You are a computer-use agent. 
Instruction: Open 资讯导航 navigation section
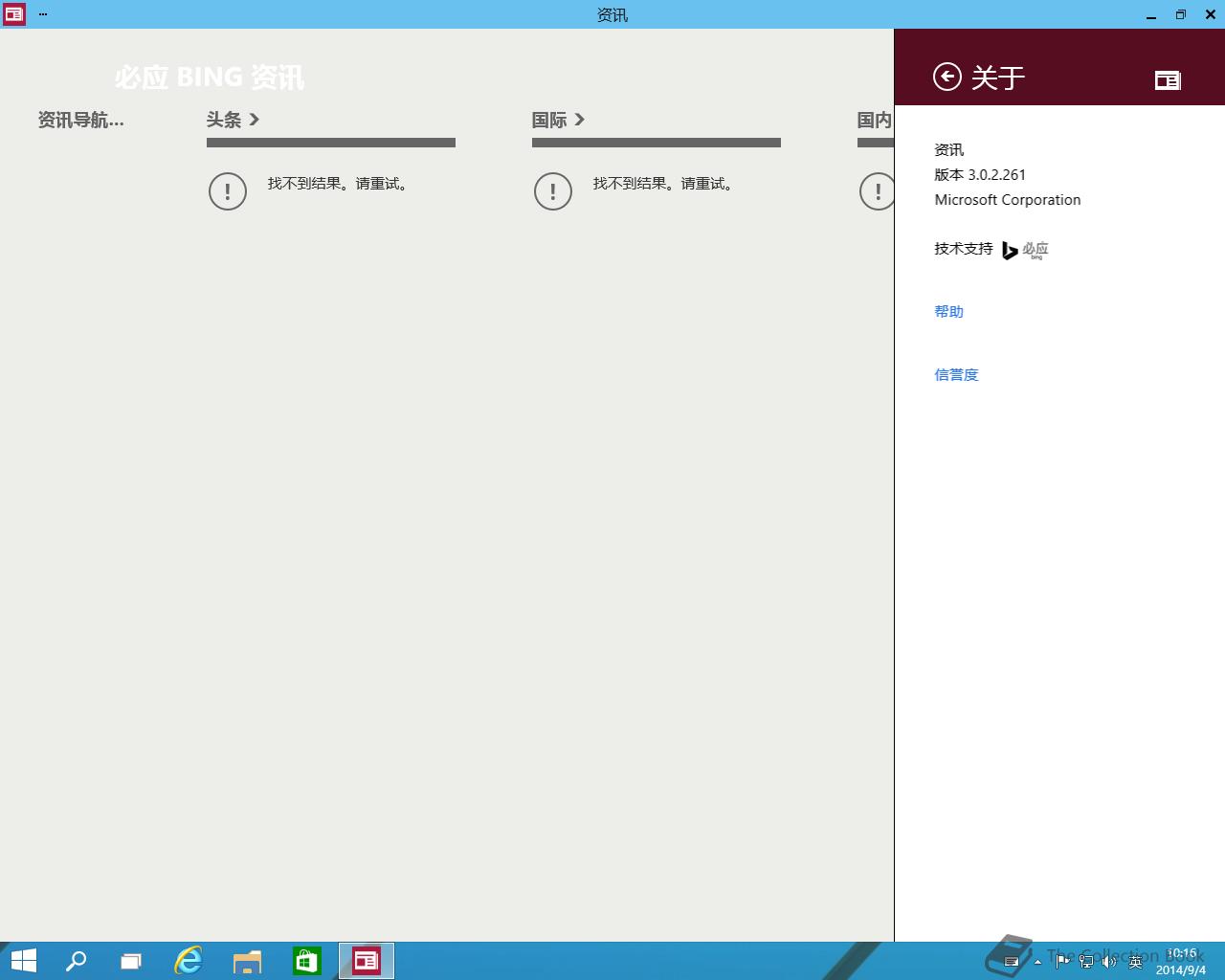80,120
